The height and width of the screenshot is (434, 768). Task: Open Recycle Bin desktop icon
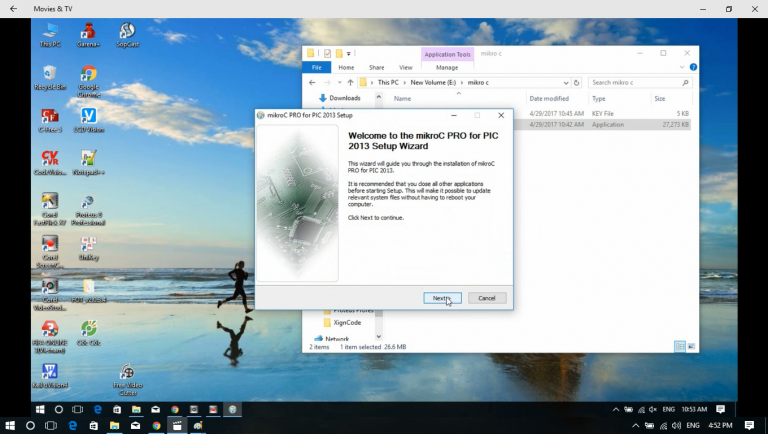pos(50,77)
